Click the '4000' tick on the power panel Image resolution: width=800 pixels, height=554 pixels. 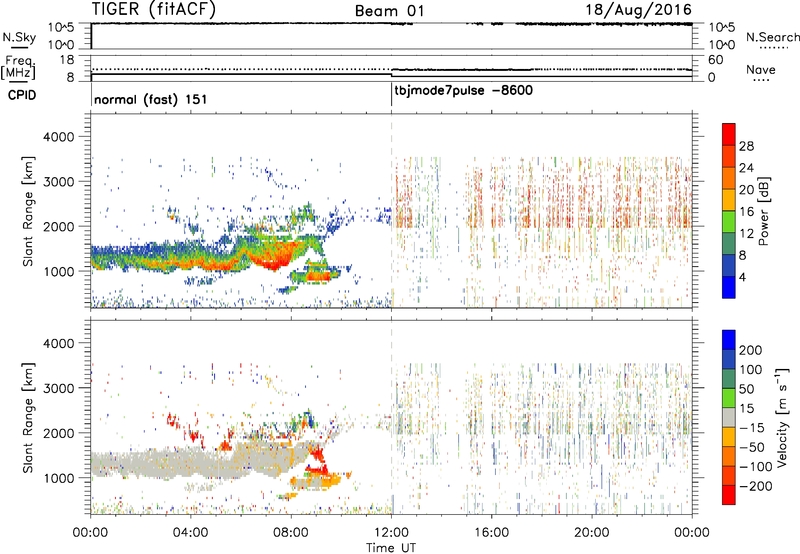coord(58,137)
